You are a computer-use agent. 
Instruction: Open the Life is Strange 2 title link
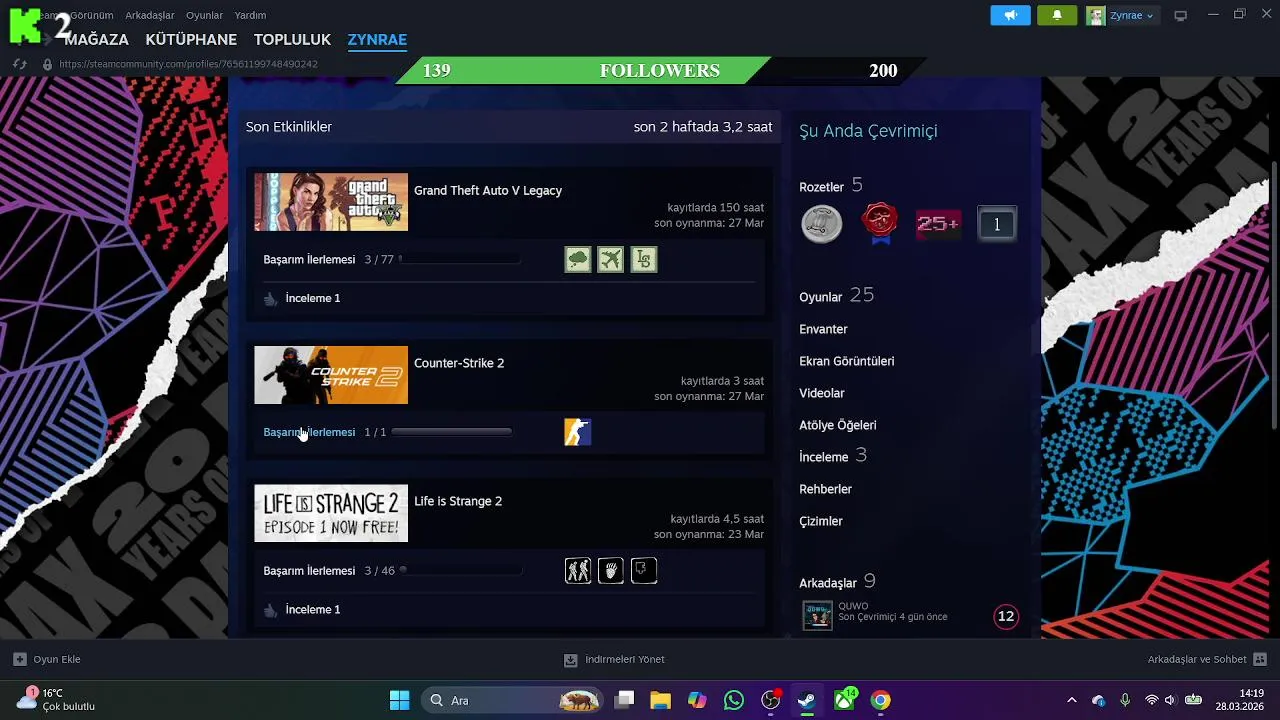pyautogui.click(x=458, y=501)
